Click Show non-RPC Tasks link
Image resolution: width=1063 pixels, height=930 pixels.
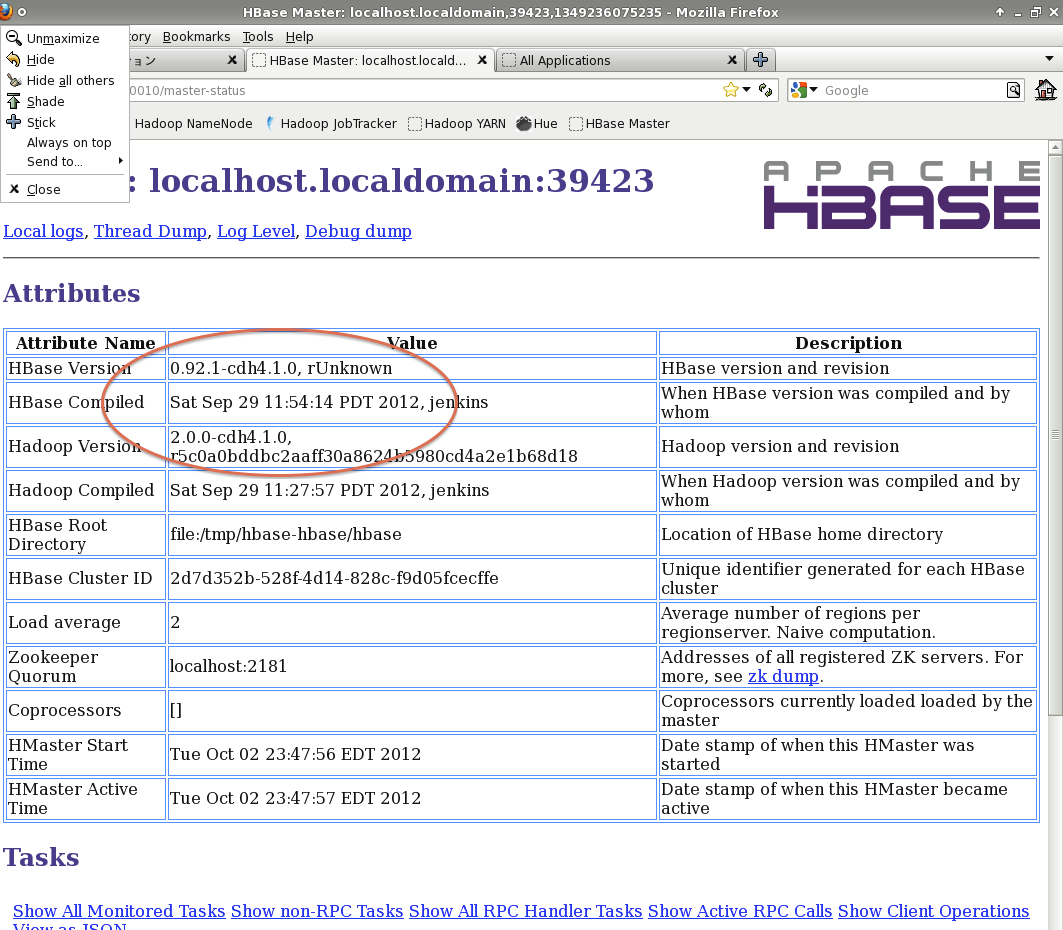point(317,910)
